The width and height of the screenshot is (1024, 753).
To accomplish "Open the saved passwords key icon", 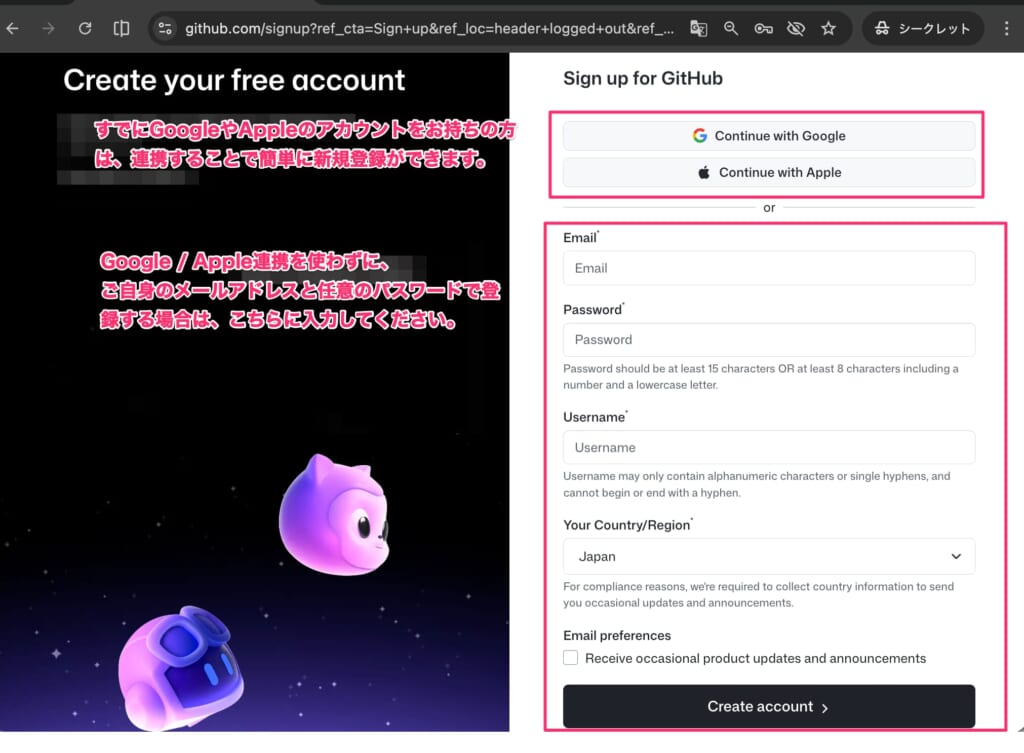I will (x=763, y=28).
